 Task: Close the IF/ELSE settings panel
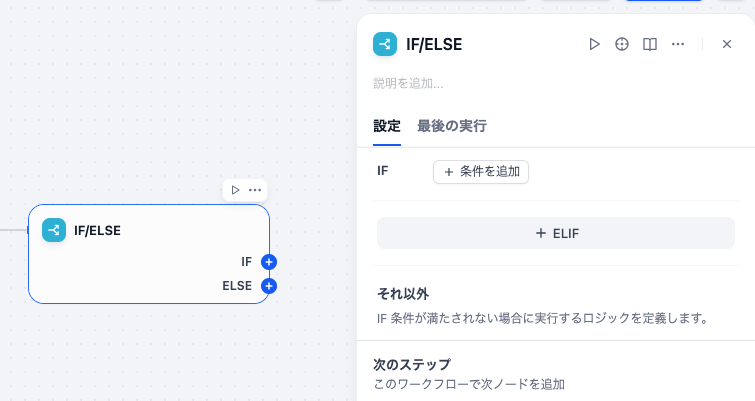(x=727, y=44)
